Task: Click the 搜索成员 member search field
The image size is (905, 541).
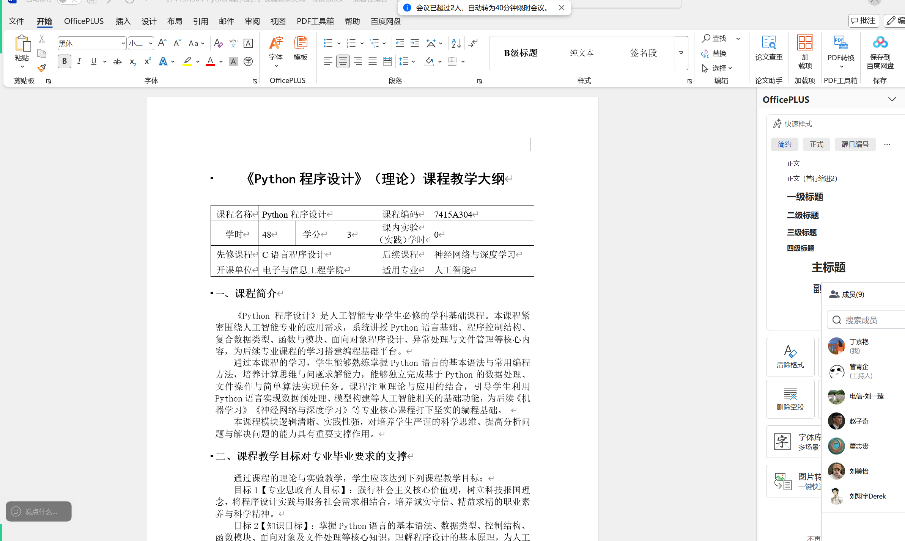Action: 866,319
